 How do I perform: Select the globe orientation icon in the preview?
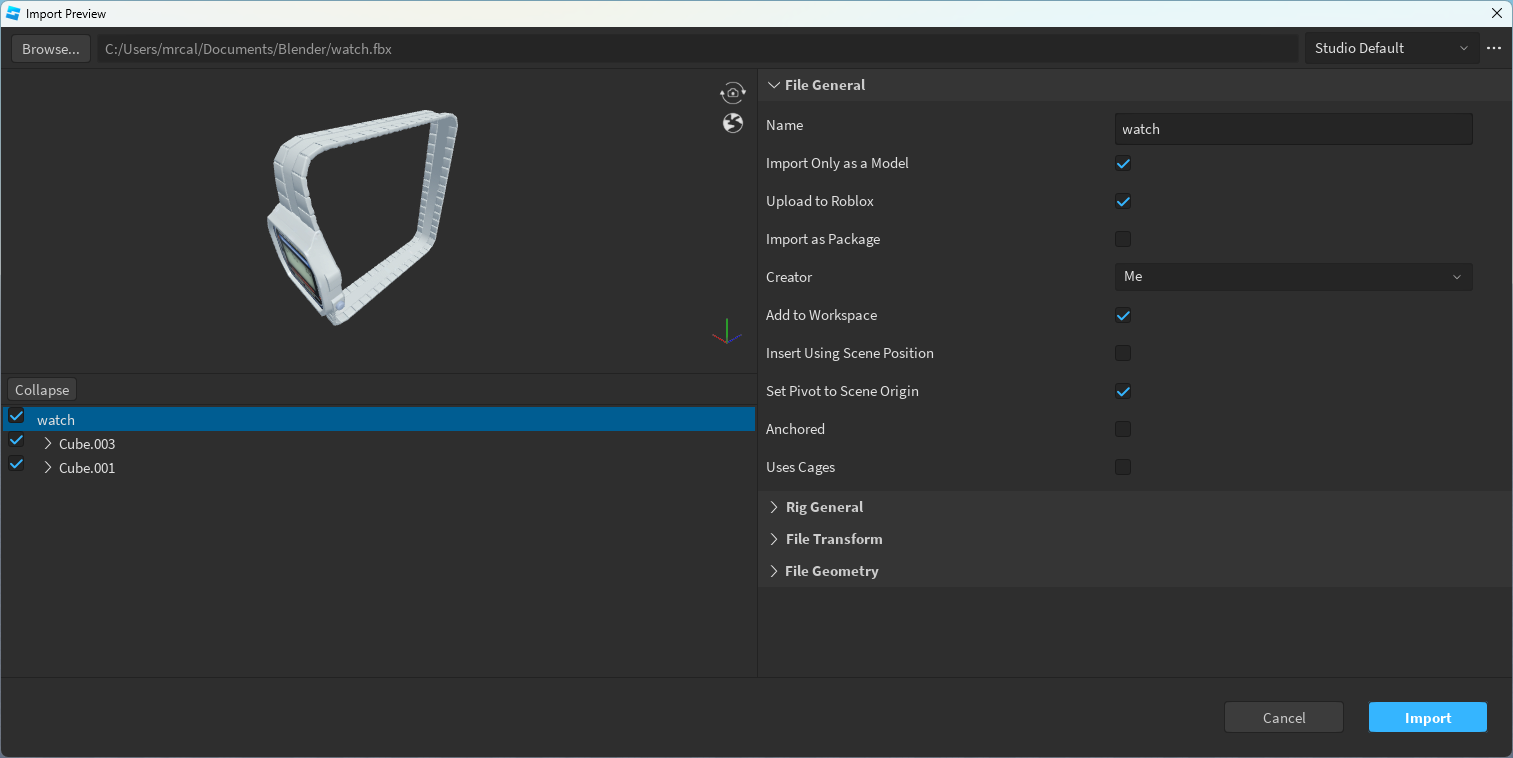coord(732,123)
